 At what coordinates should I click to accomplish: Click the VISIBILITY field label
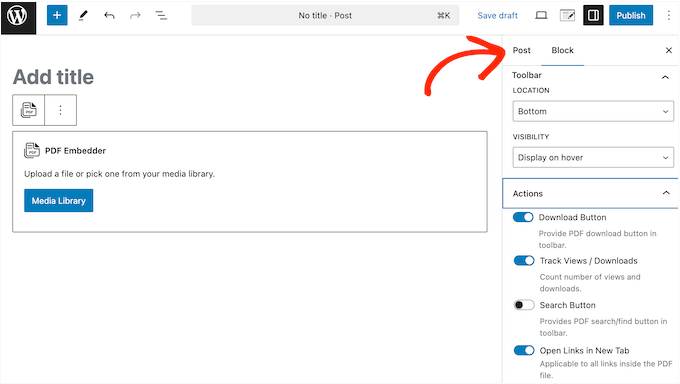531,137
